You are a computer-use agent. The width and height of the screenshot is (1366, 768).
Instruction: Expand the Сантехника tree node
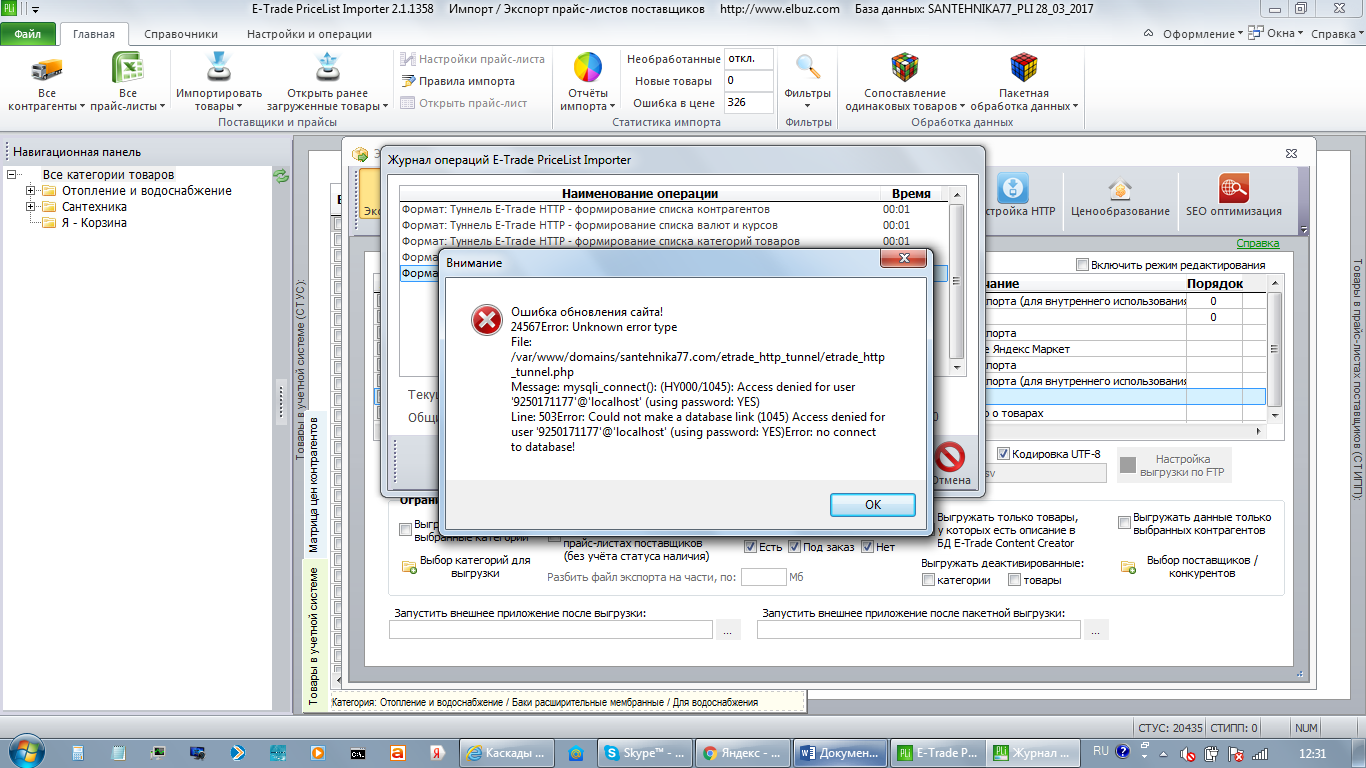tap(31, 207)
